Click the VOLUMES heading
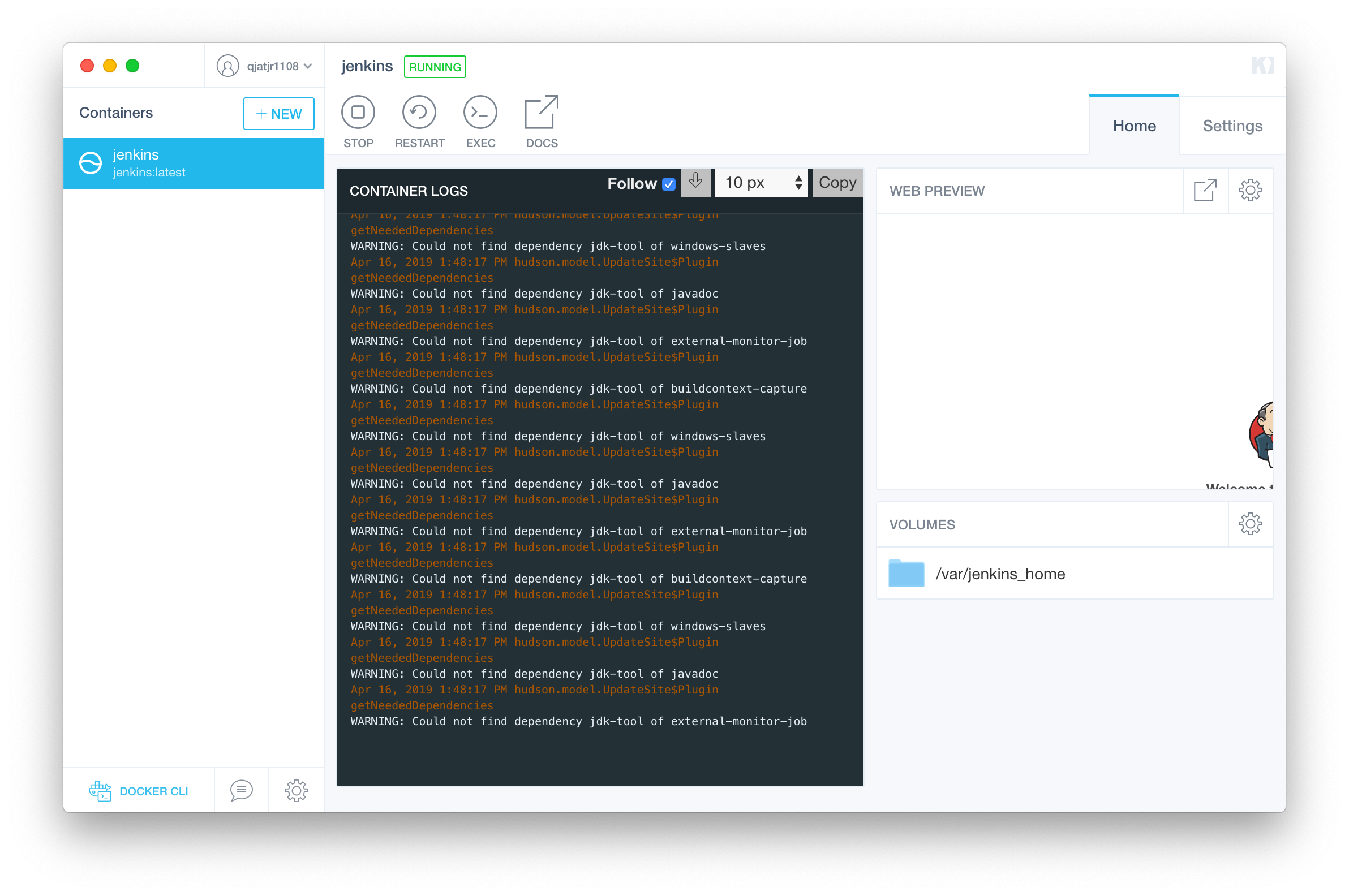The image size is (1349, 896). click(921, 524)
